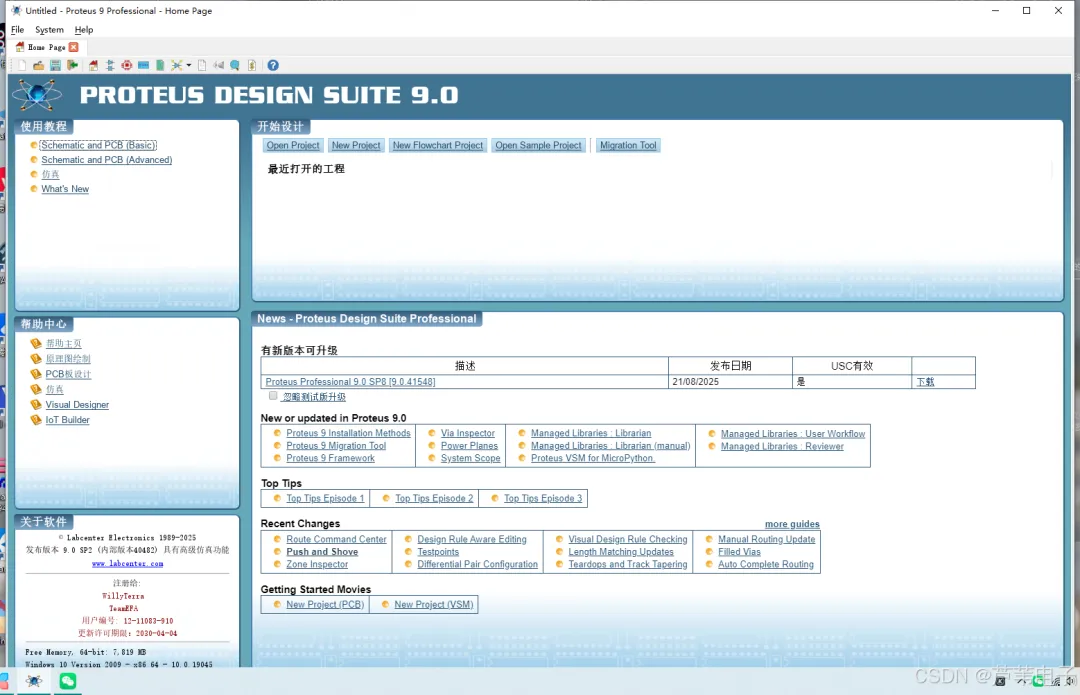Click the New Project button
The image size is (1080, 695).
point(355,145)
